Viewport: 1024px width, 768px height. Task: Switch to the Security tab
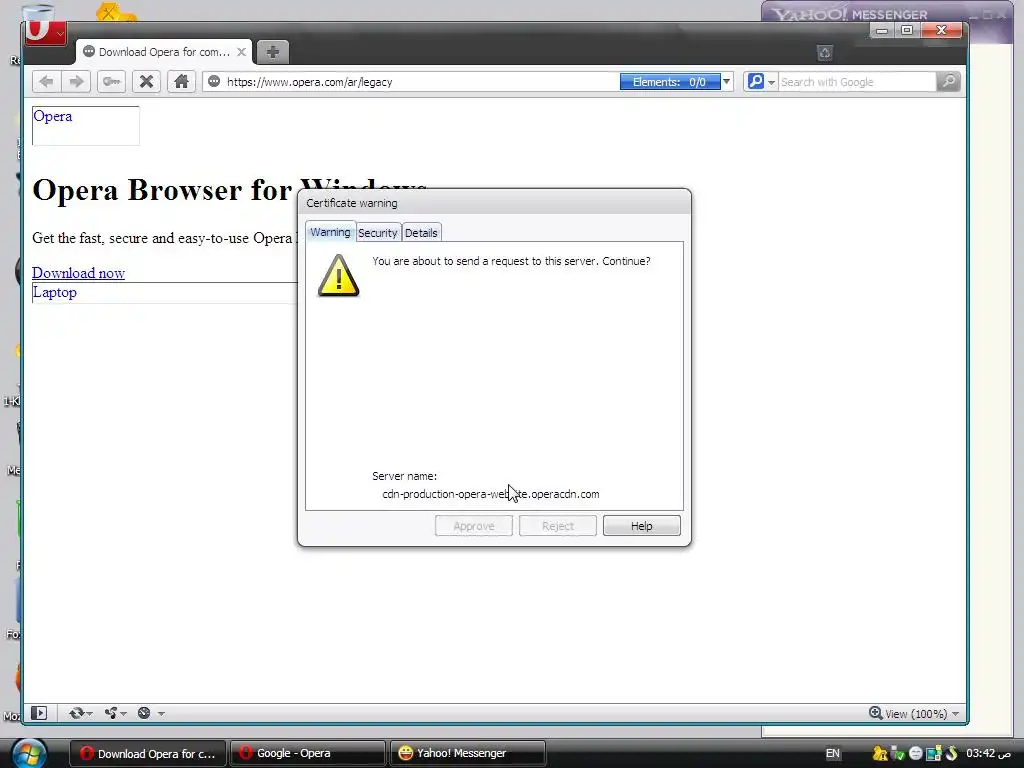377,233
